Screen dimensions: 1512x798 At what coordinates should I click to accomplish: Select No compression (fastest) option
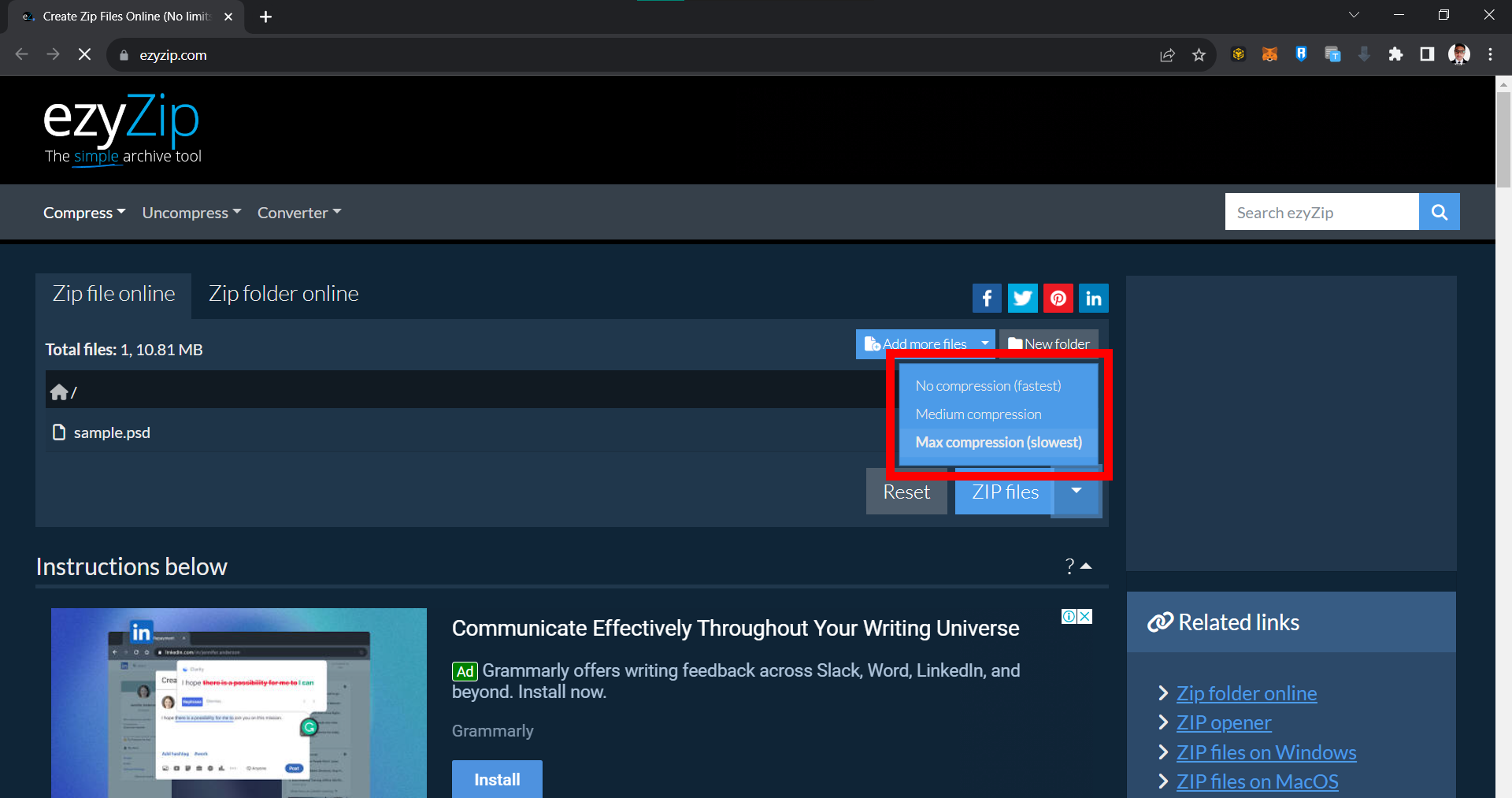click(988, 386)
